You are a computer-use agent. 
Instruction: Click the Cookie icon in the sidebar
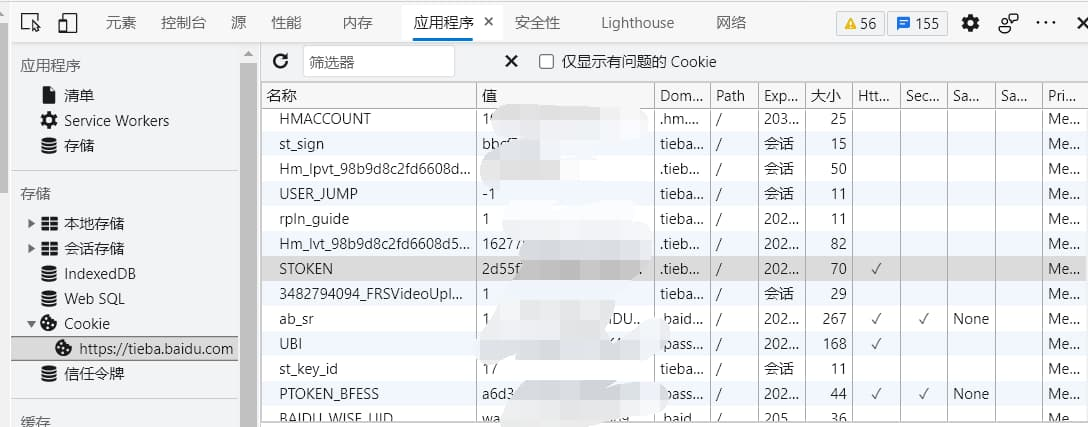click(x=49, y=324)
